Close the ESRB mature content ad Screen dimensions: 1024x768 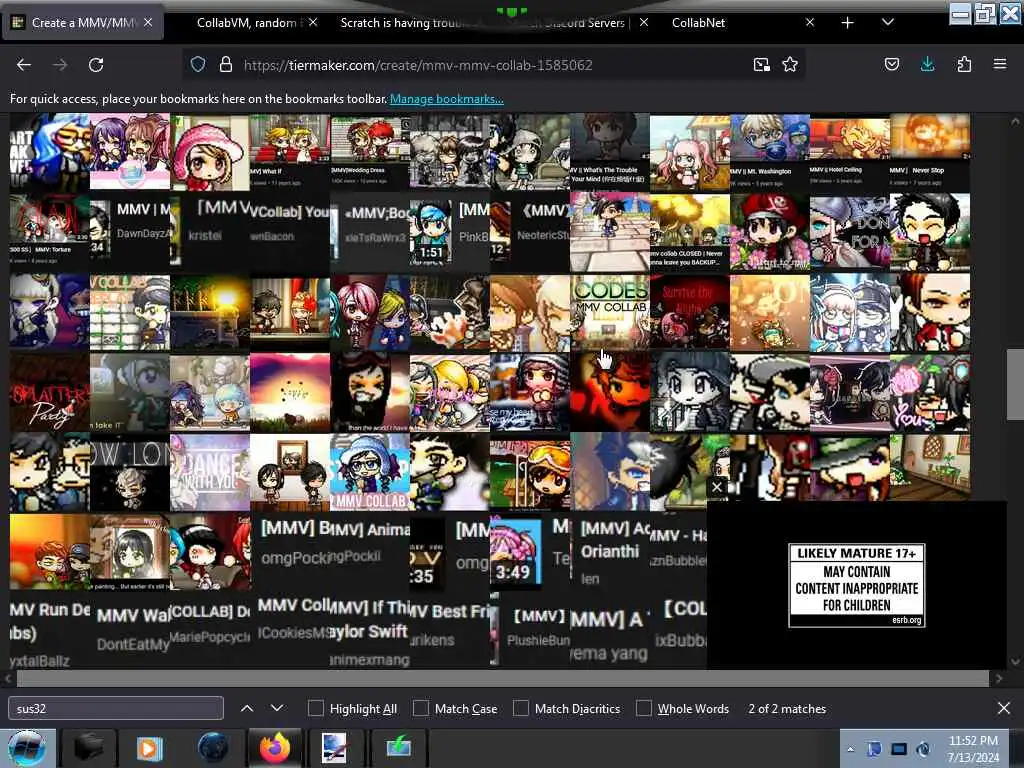point(717,487)
